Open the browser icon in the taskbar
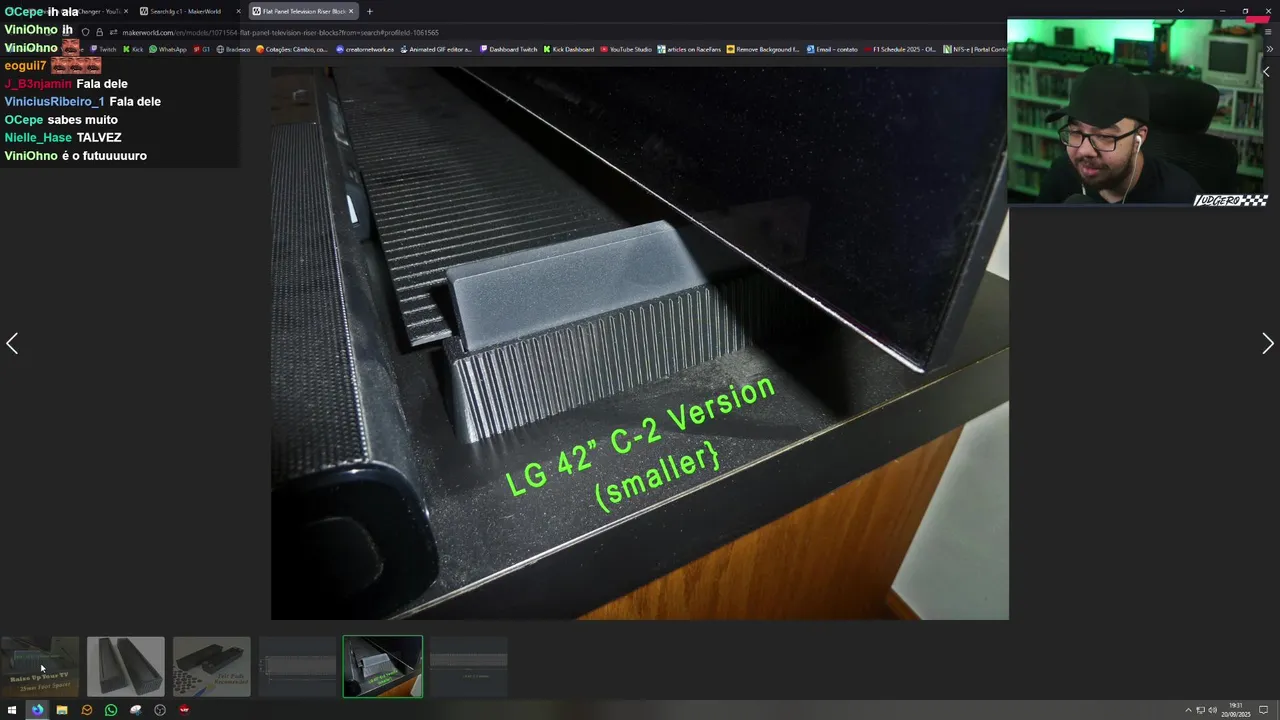1280x720 pixels. coord(37,710)
